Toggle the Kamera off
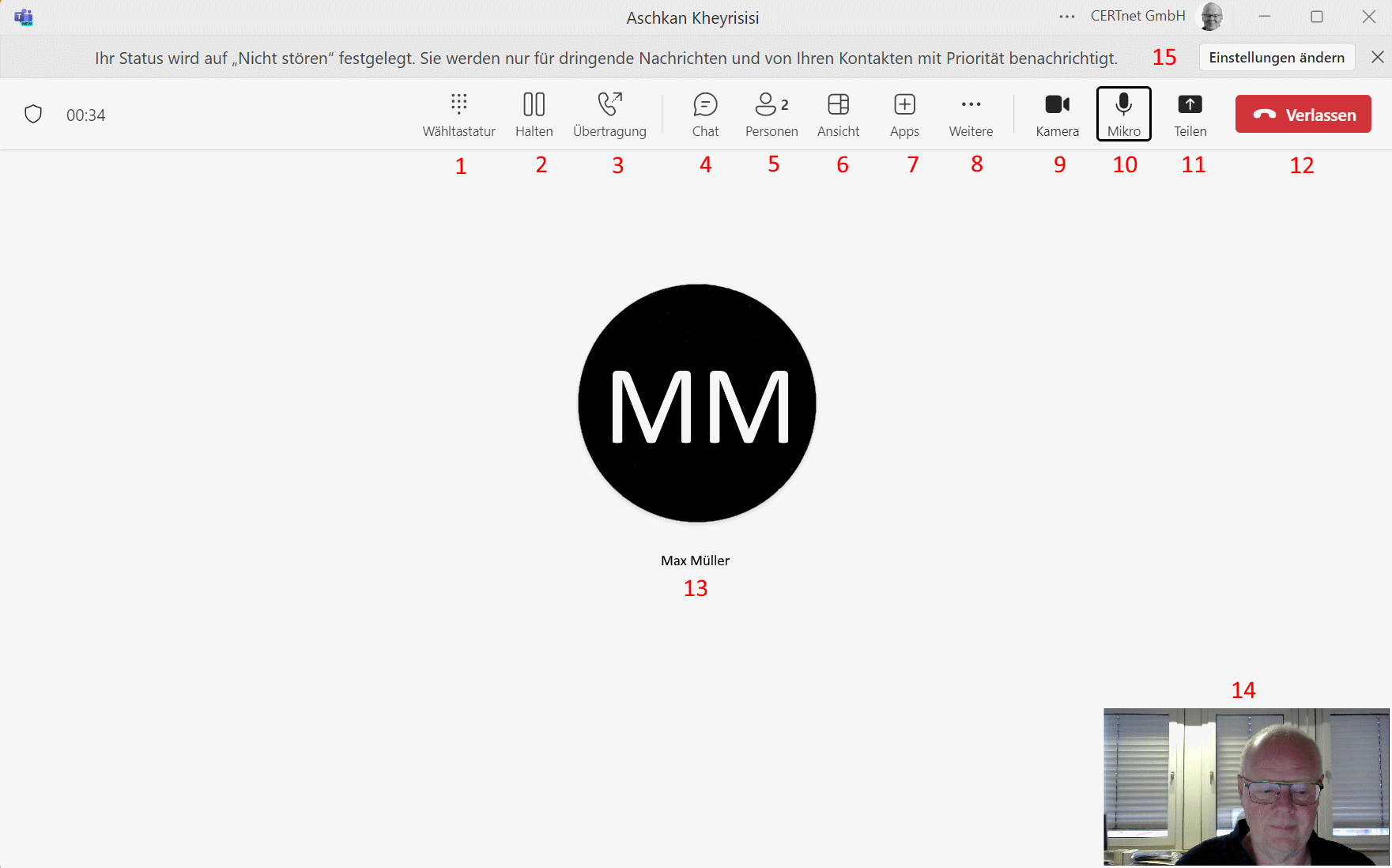The width and height of the screenshot is (1392, 868). (1057, 114)
